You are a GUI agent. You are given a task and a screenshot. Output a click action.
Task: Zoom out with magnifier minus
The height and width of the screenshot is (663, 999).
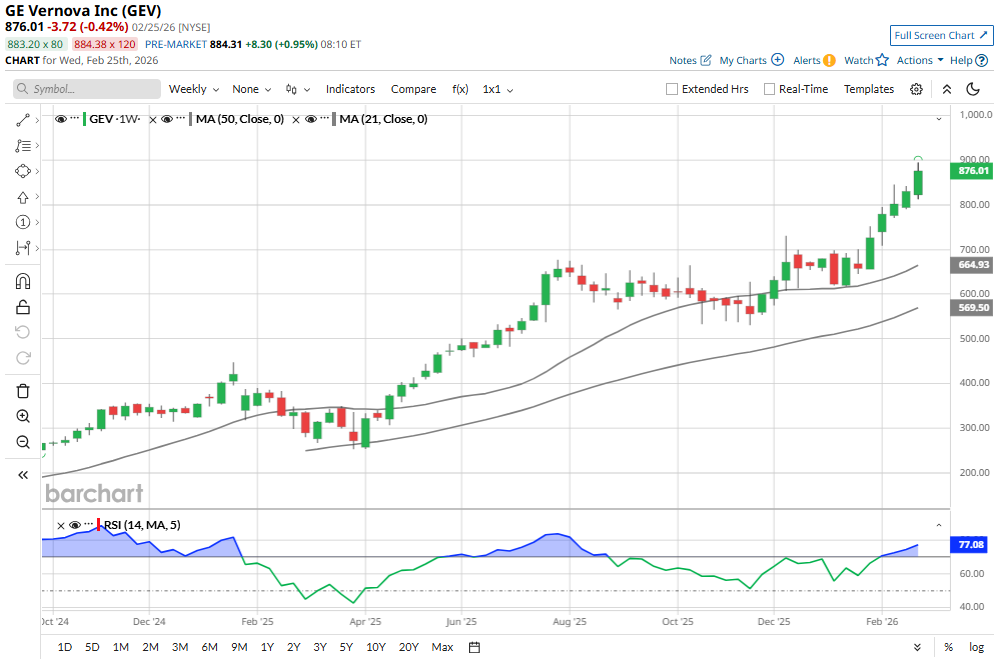pyautogui.click(x=23, y=442)
